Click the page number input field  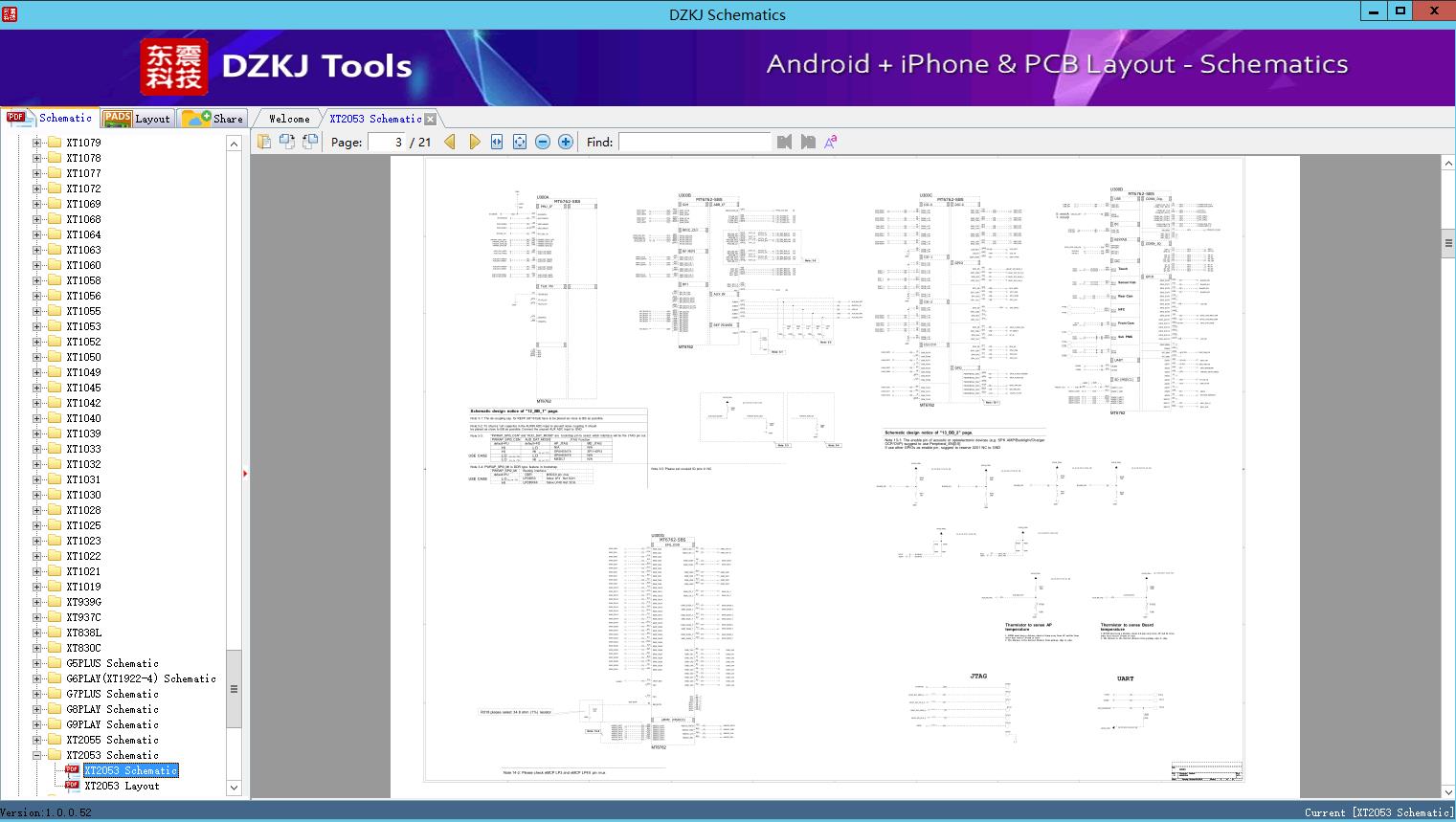(x=386, y=142)
